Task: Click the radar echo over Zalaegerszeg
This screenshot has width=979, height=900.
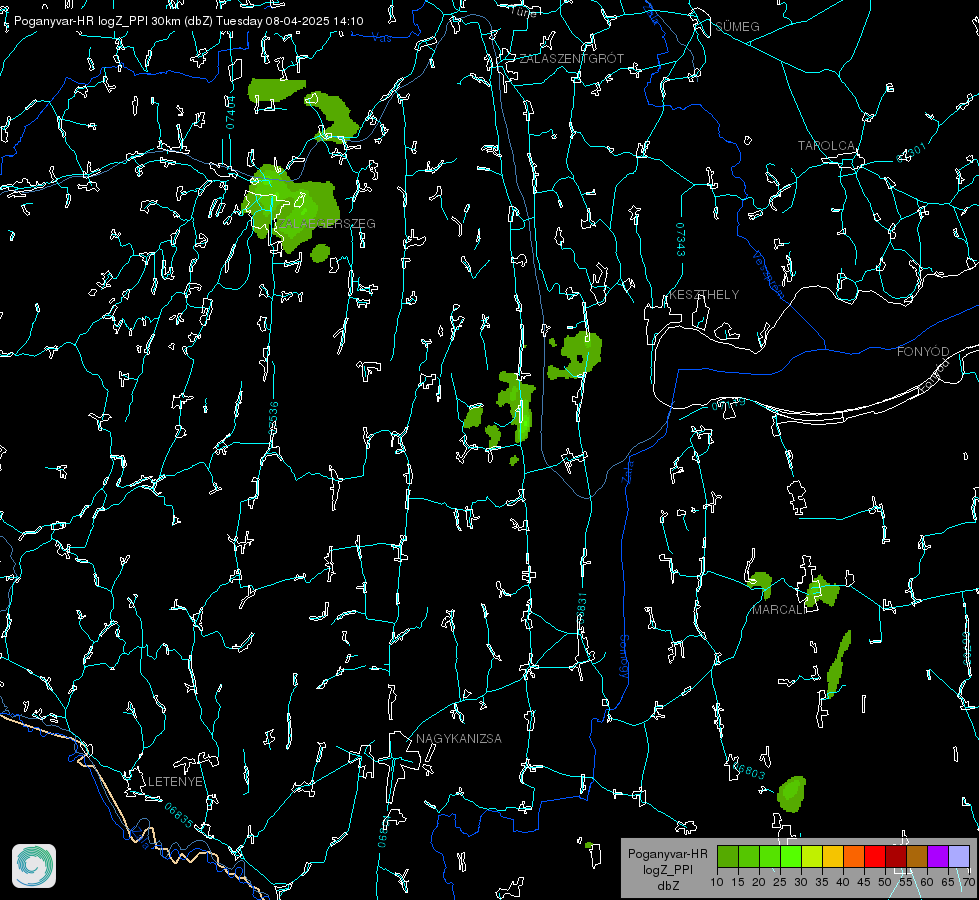Action: click(292, 209)
